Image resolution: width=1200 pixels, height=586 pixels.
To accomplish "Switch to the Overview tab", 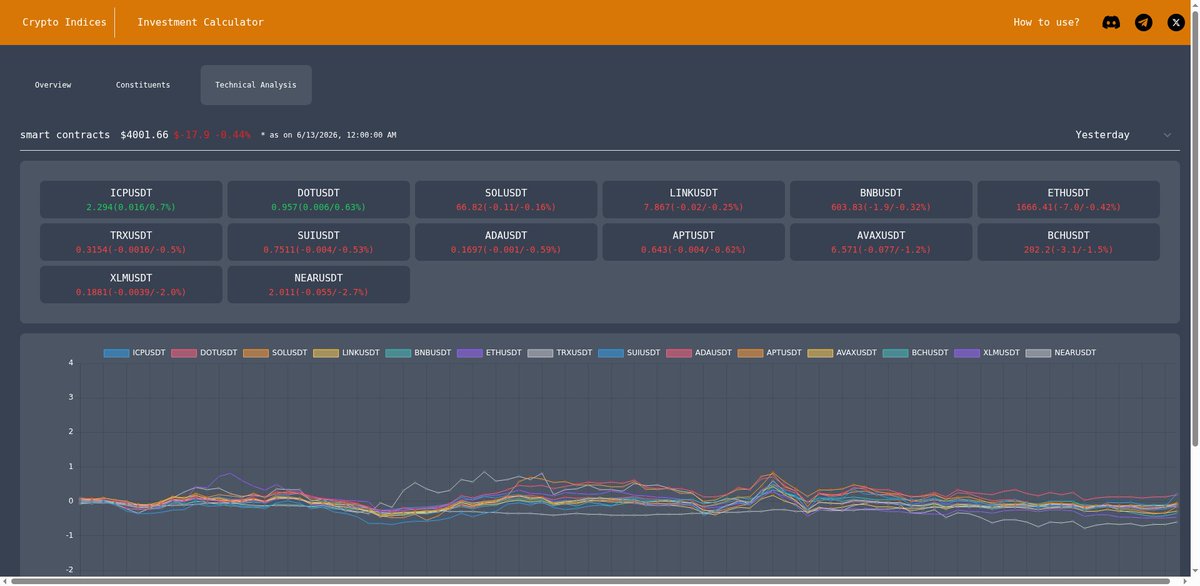I will coord(53,85).
